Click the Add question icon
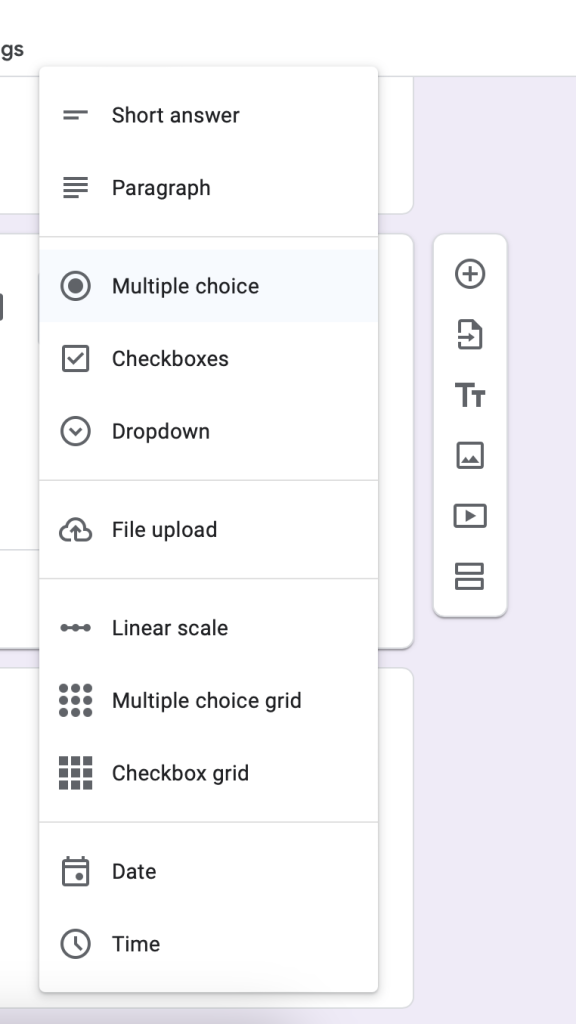 click(x=470, y=275)
